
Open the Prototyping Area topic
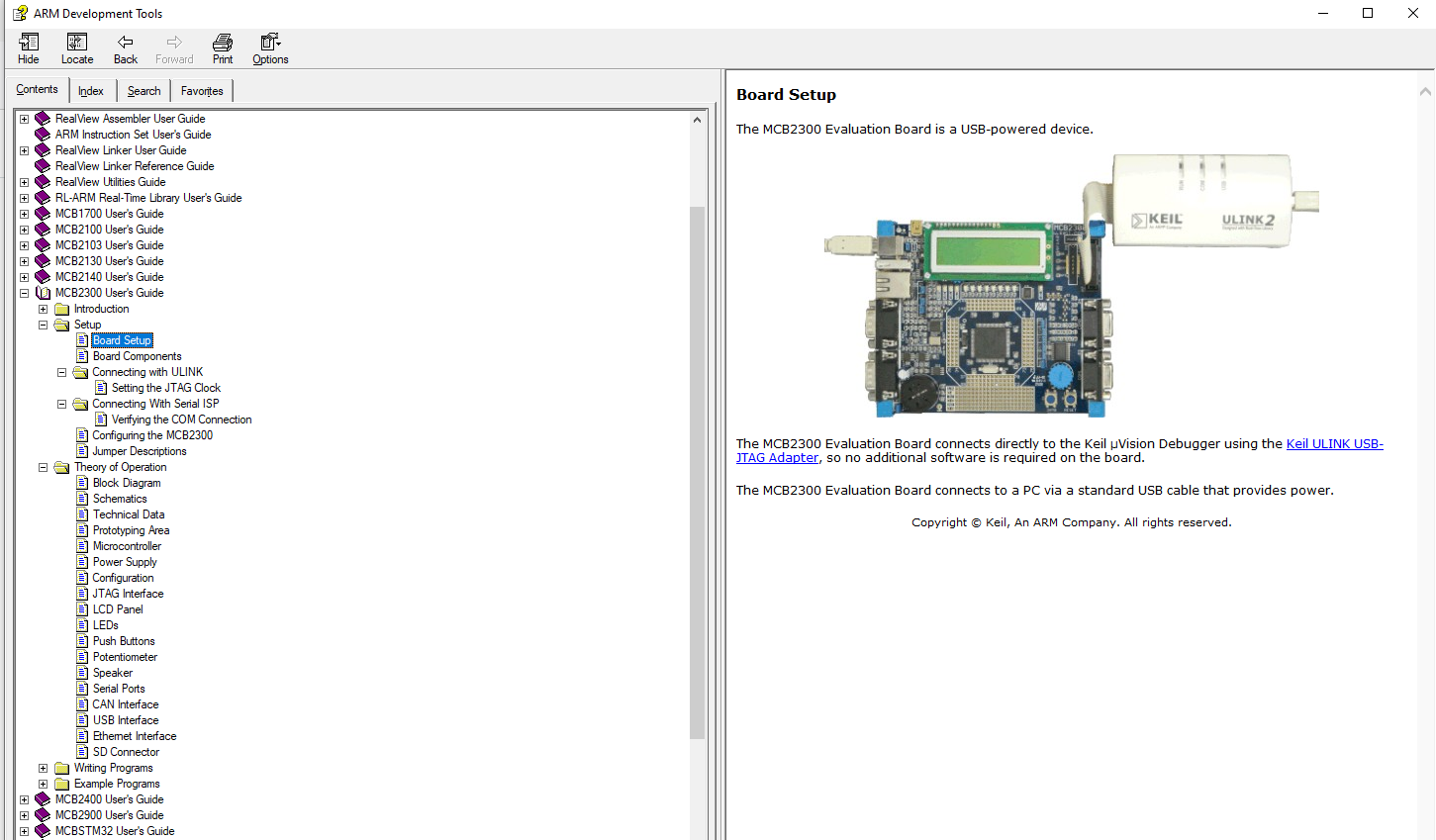tap(131, 530)
